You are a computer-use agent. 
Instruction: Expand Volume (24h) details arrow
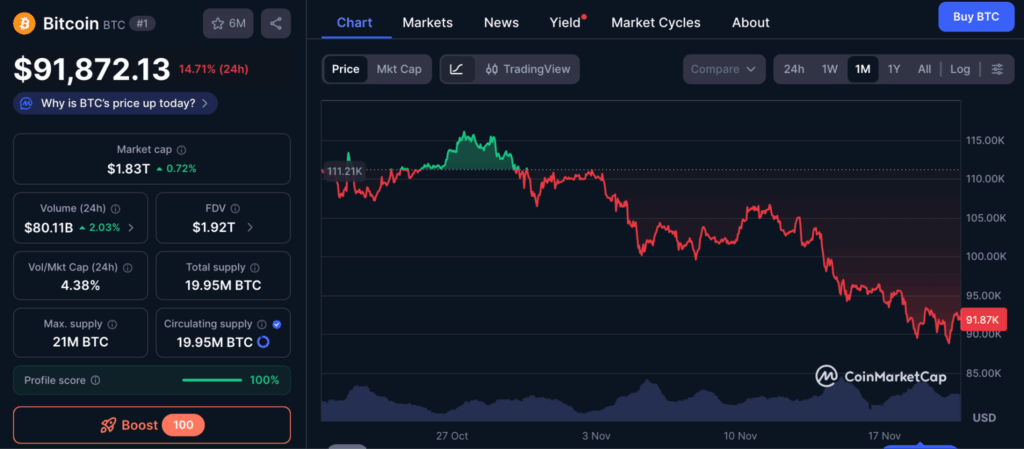pyautogui.click(x=131, y=228)
